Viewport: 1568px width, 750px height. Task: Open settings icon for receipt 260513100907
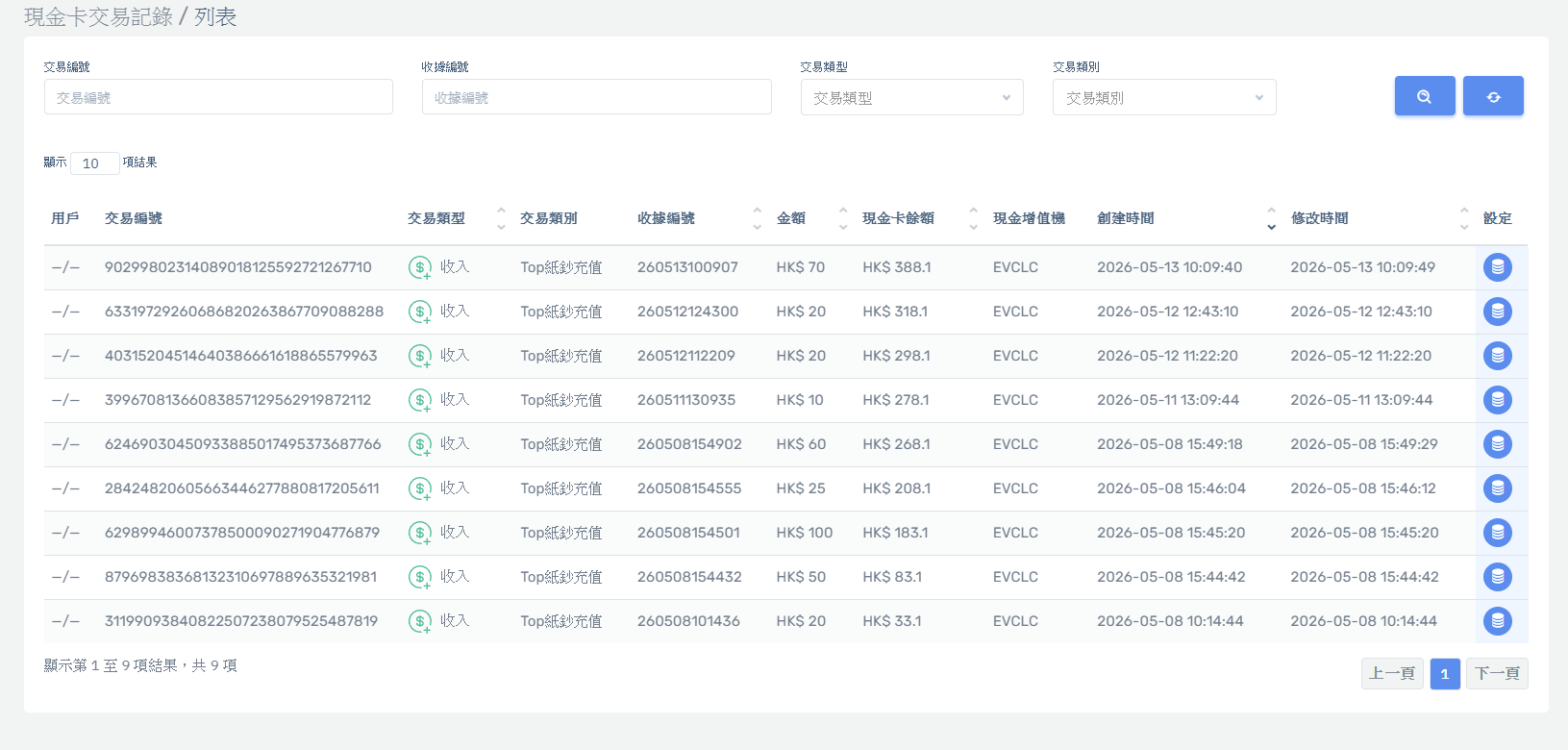(x=1498, y=267)
